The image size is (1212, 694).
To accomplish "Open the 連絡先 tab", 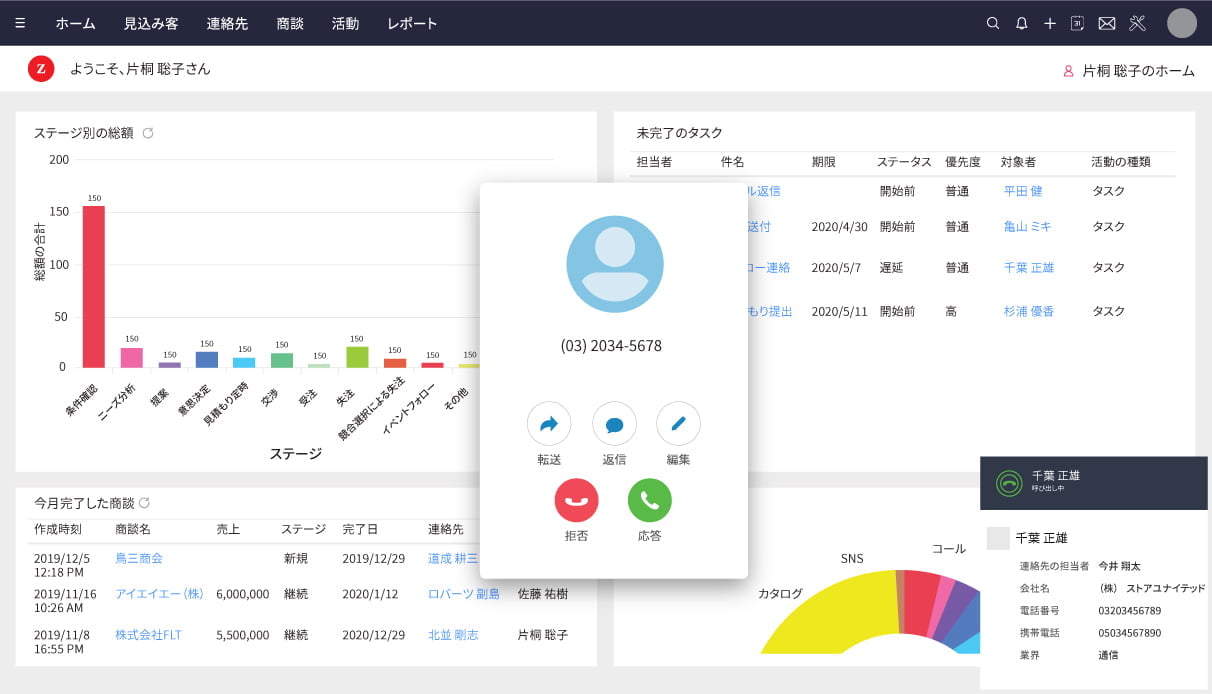I will 227,23.
